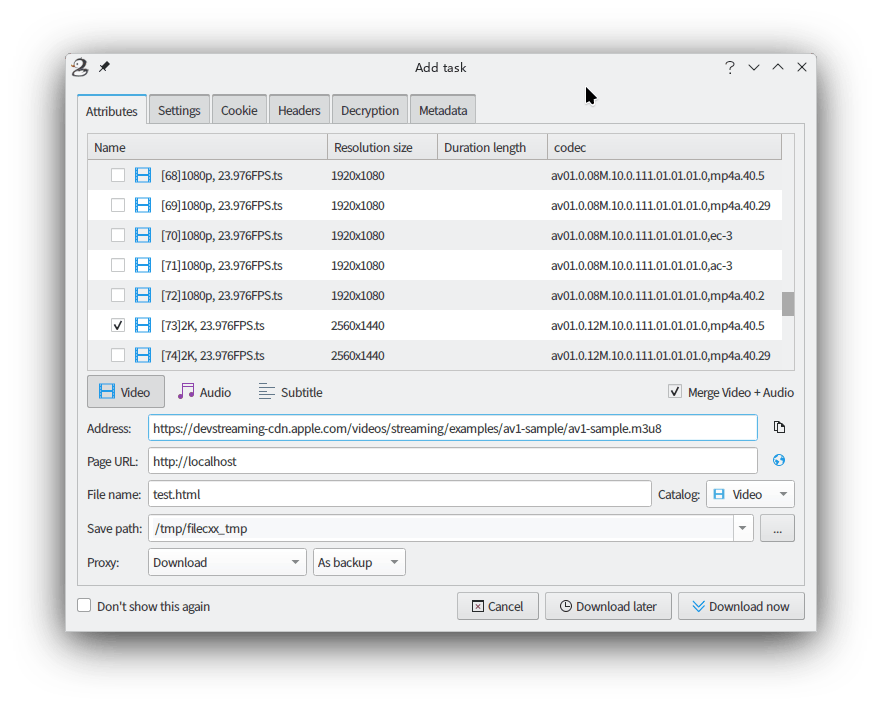Click codec cell ending in 'mp4a.40.2'
The height and width of the screenshot is (709, 882).
point(658,295)
